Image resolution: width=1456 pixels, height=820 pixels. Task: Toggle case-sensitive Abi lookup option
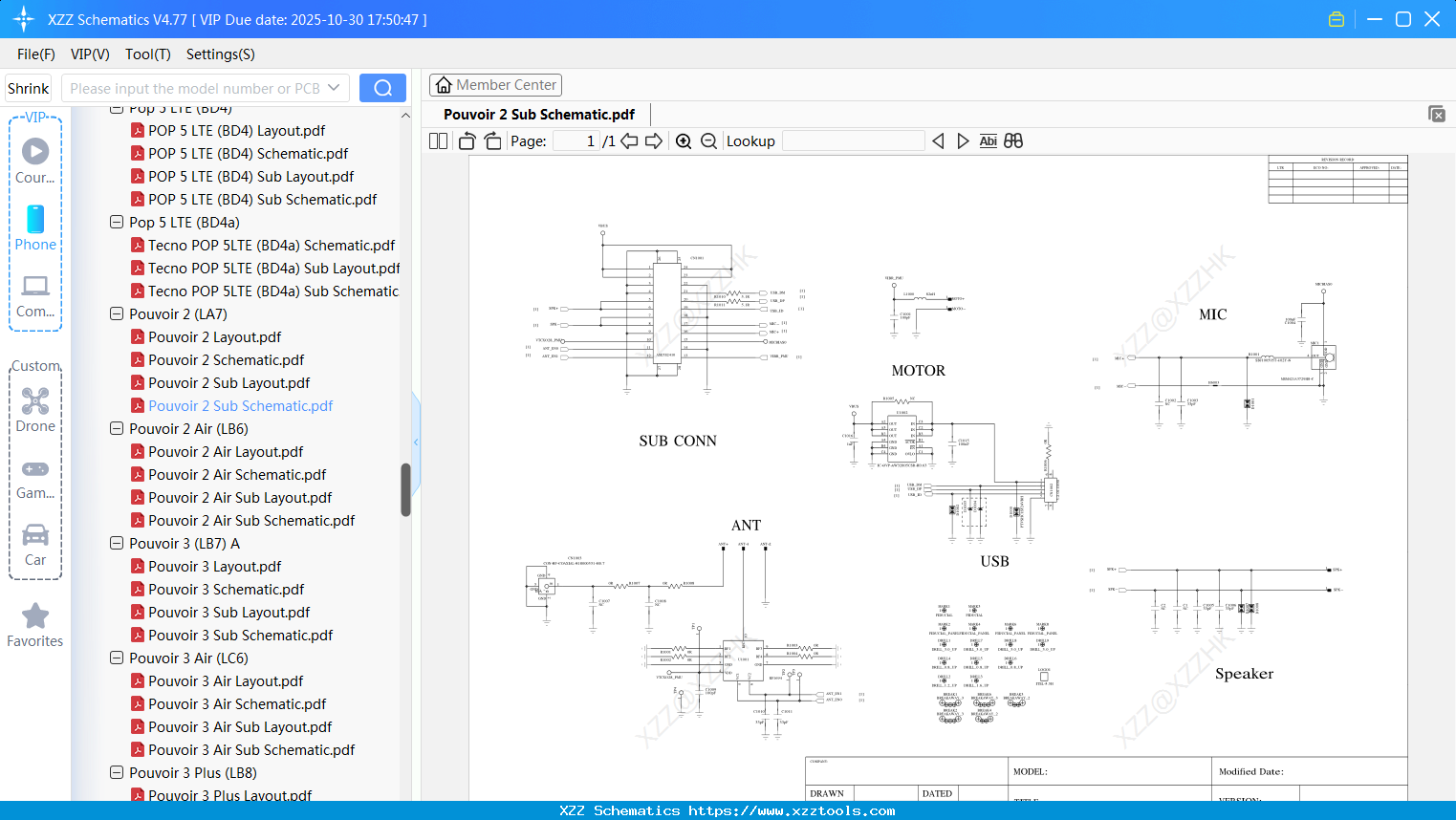988,140
